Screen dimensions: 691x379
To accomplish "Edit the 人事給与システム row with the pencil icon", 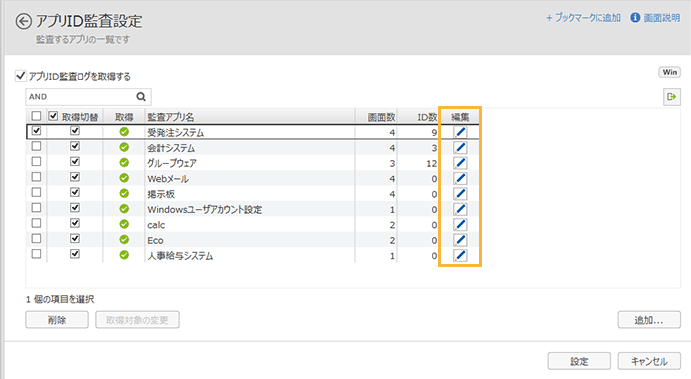I will click(x=460, y=255).
